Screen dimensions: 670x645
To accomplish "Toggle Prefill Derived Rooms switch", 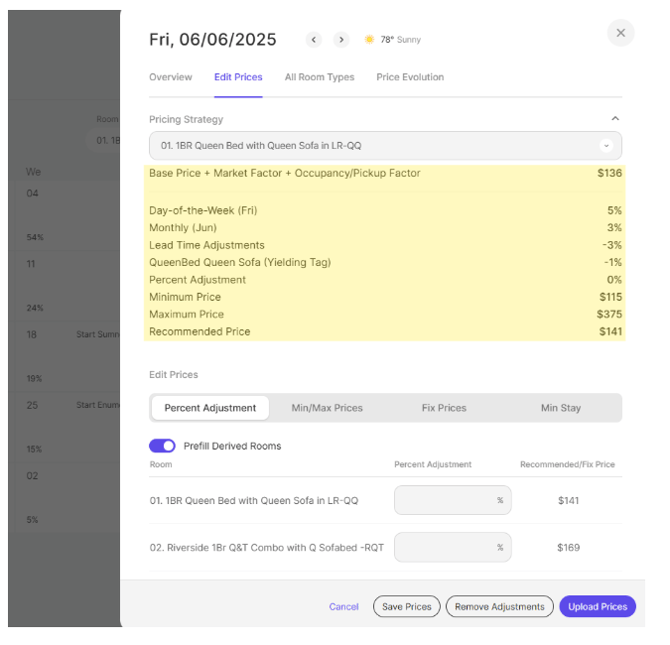I will (x=162, y=446).
